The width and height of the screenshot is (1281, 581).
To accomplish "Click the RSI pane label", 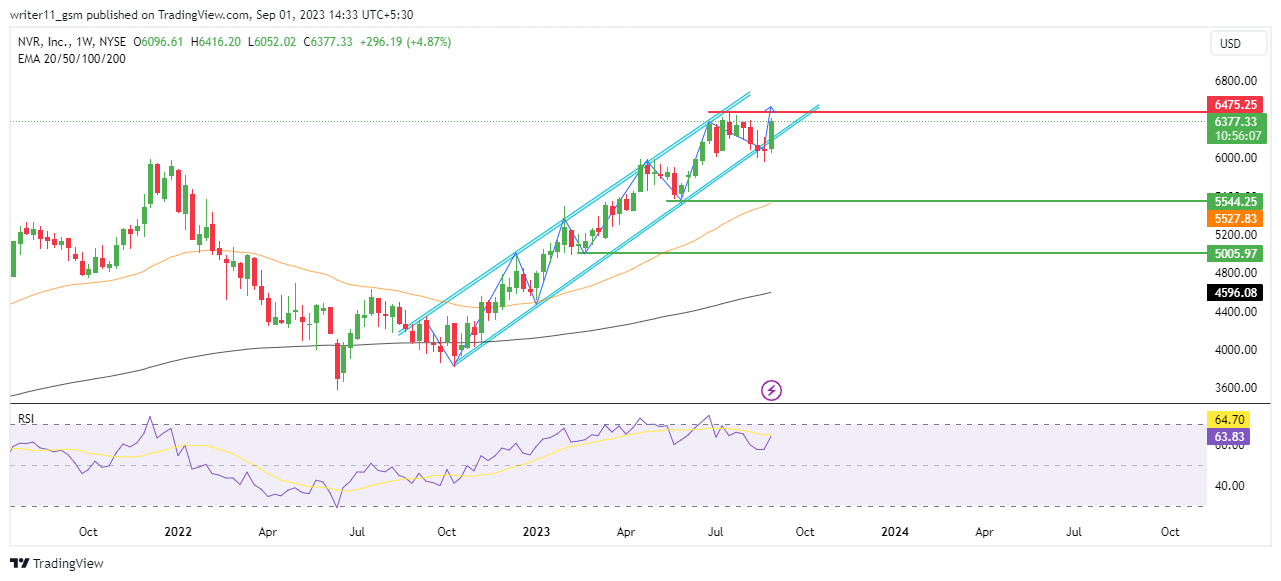I will [27, 418].
